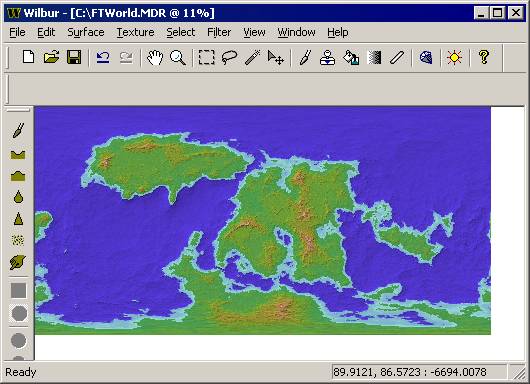
Task: Click the sun lighting settings icon
Action: coord(454,57)
